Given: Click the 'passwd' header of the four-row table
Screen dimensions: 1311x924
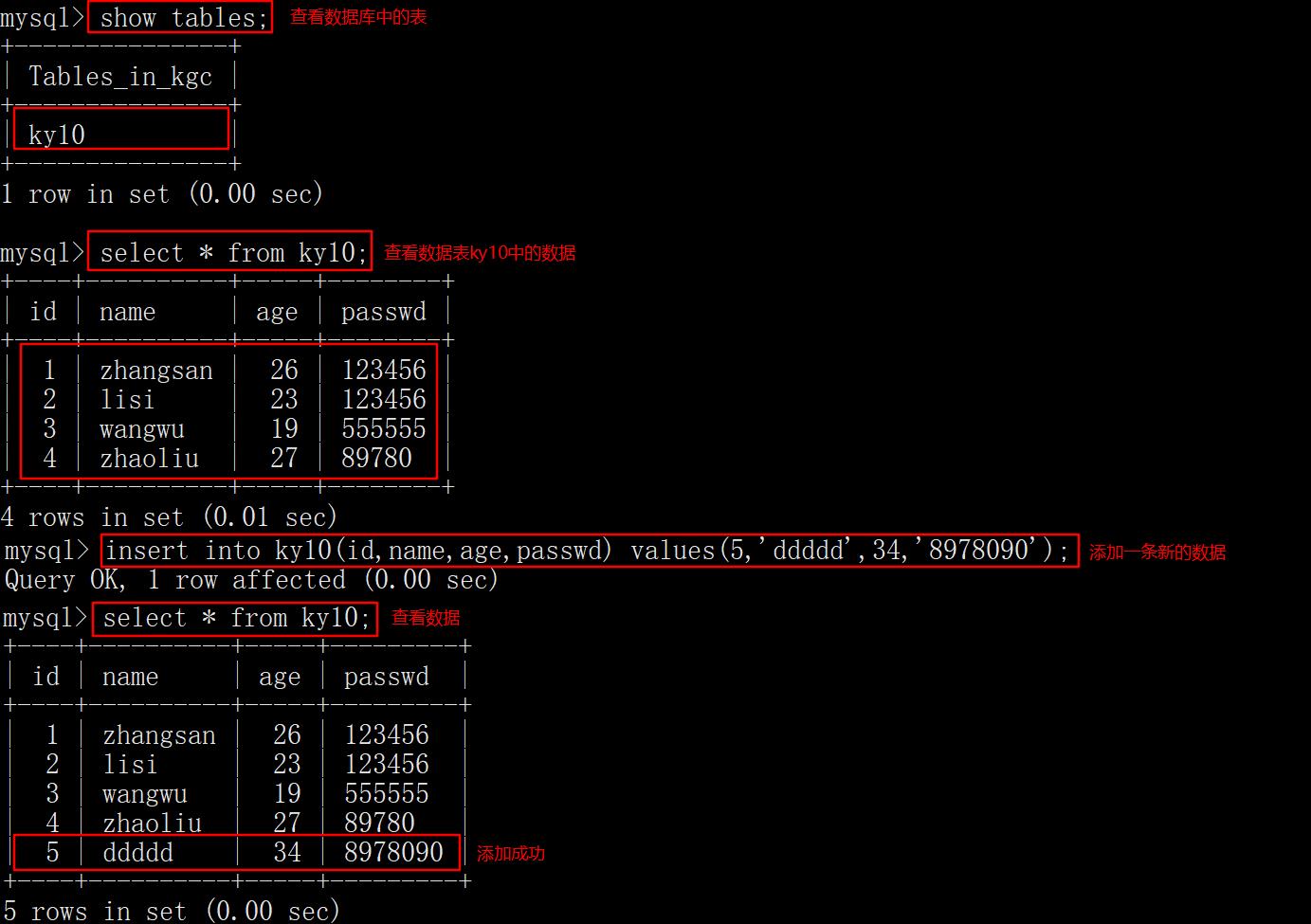Looking at the screenshot, I should point(384,311).
